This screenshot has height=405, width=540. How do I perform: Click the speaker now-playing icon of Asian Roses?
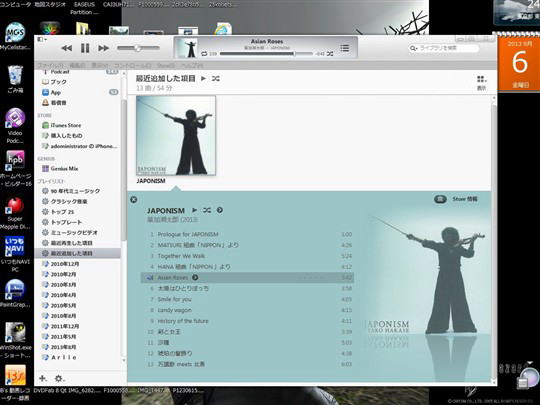pyautogui.click(x=150, y=278)
